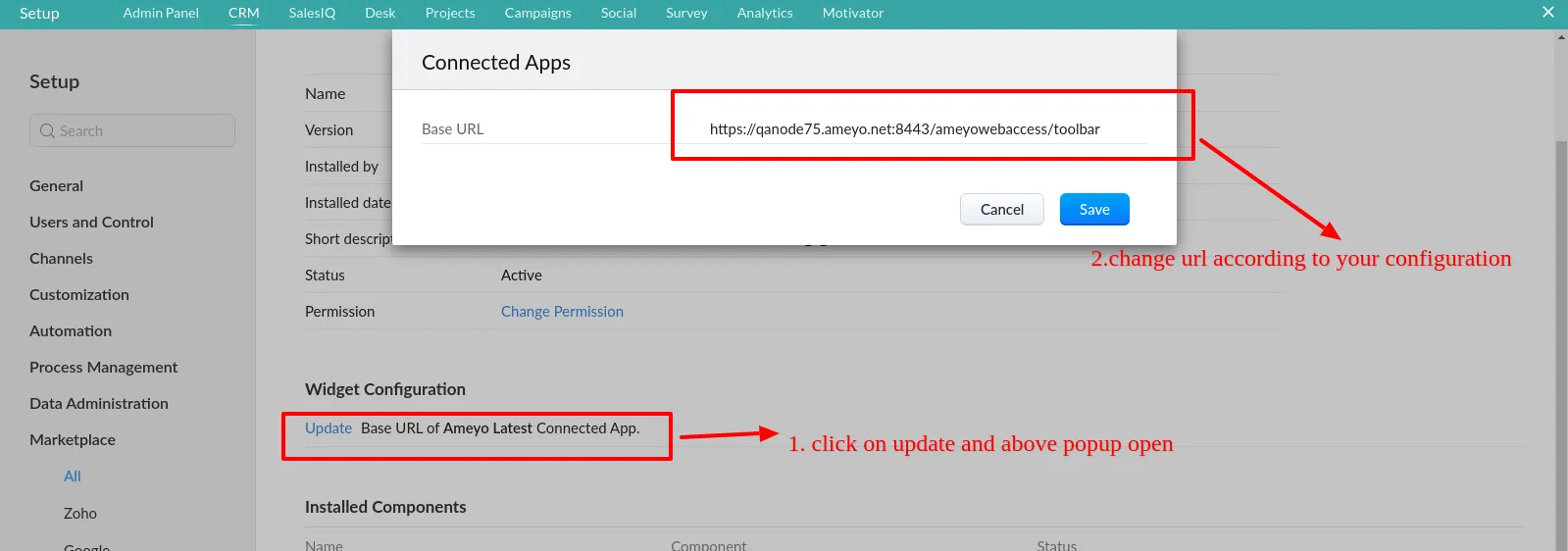Close the Setup panel with X
This screenshot has width=1568, height=551.
tap(1548, 12)
